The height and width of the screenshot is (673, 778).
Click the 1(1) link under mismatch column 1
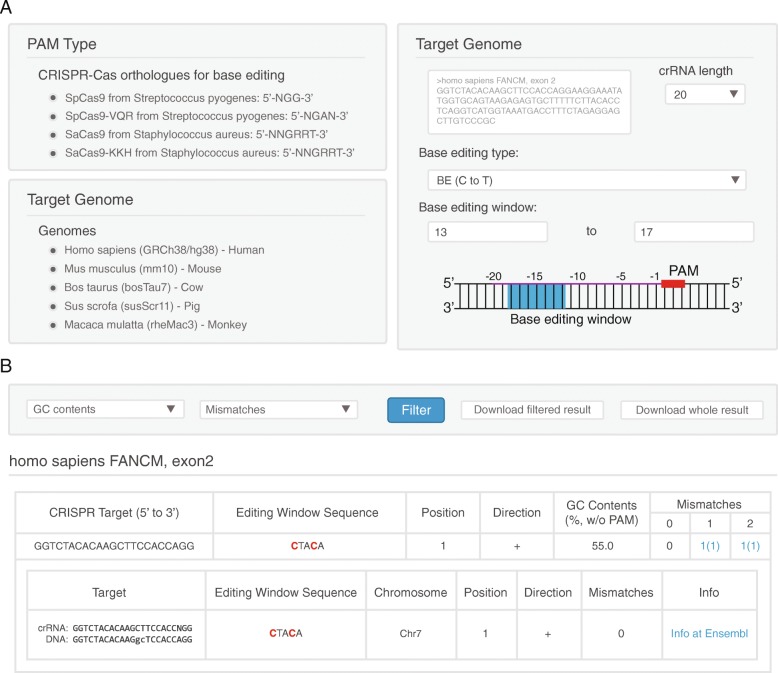pyautogui.click(x=710, y=546)
